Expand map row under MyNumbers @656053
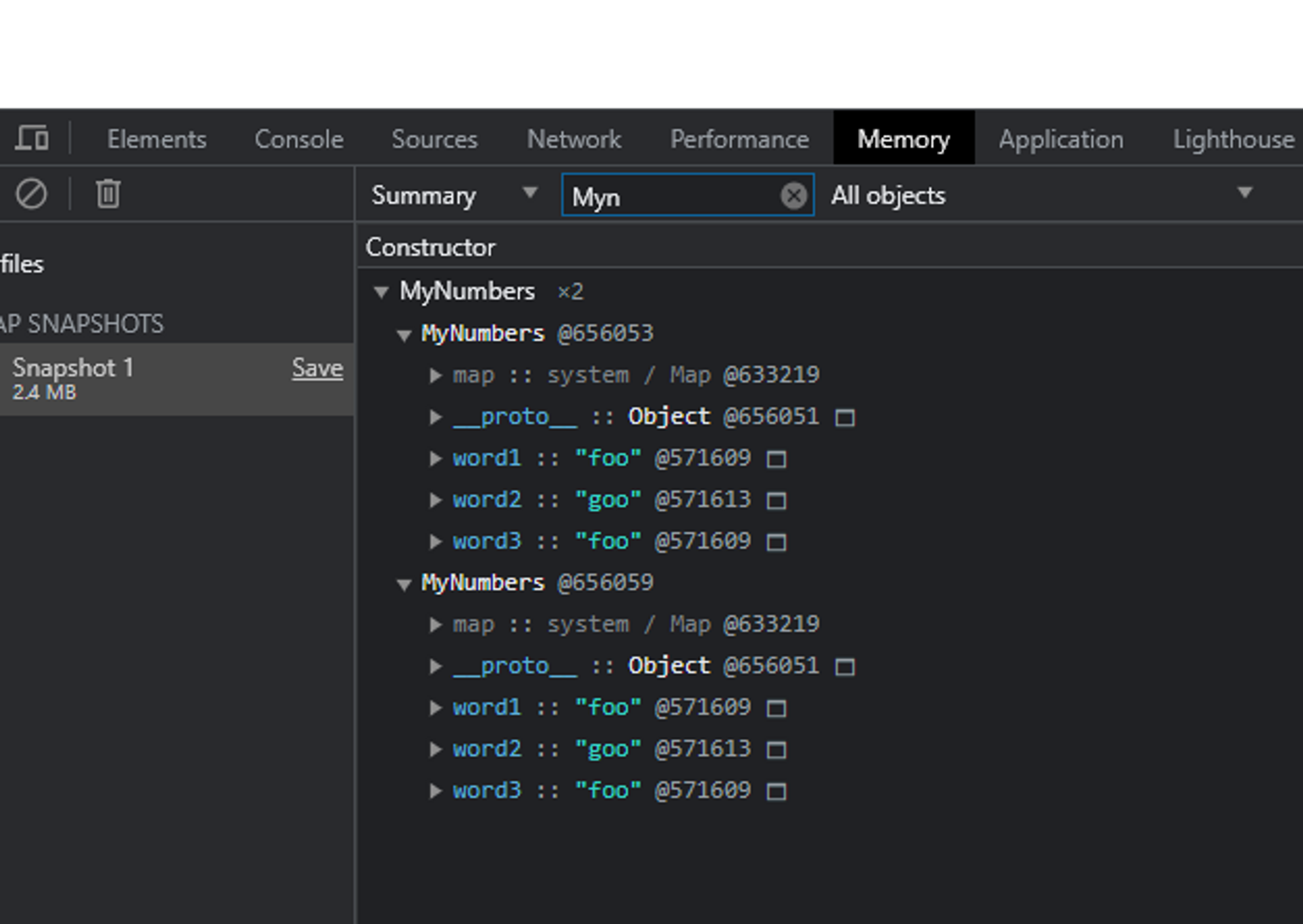The image size is (1303, 924). pos(435,376)
